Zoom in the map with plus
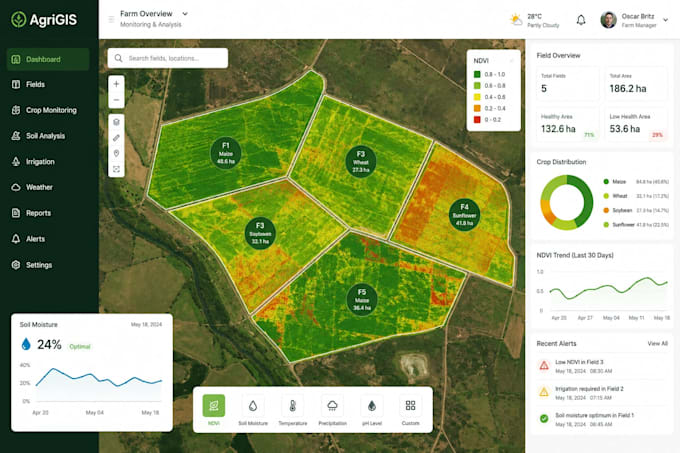The width and height of the screenshot is (680, 453). (116, 84)
